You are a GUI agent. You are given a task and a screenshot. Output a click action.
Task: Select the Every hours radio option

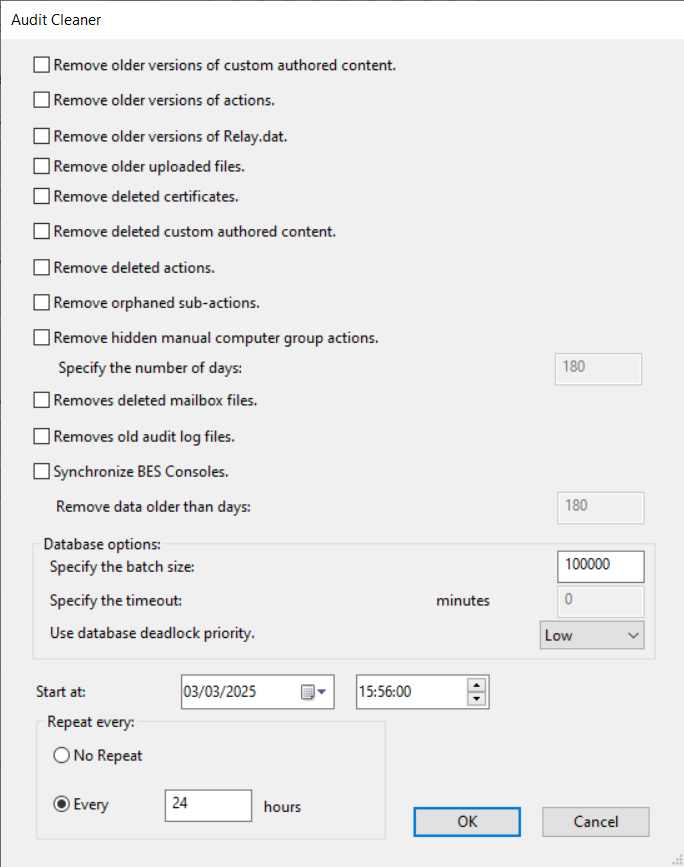[61, 804]
